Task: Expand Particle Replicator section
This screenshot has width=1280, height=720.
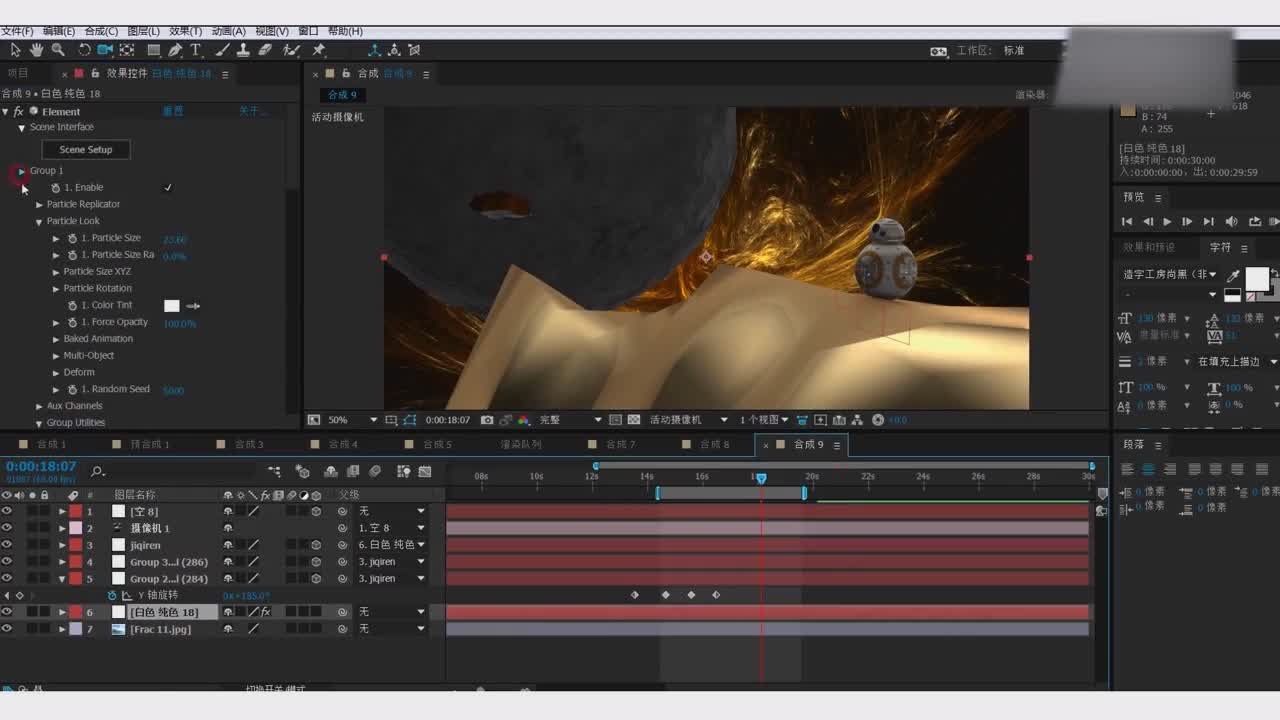Action: 39,205
